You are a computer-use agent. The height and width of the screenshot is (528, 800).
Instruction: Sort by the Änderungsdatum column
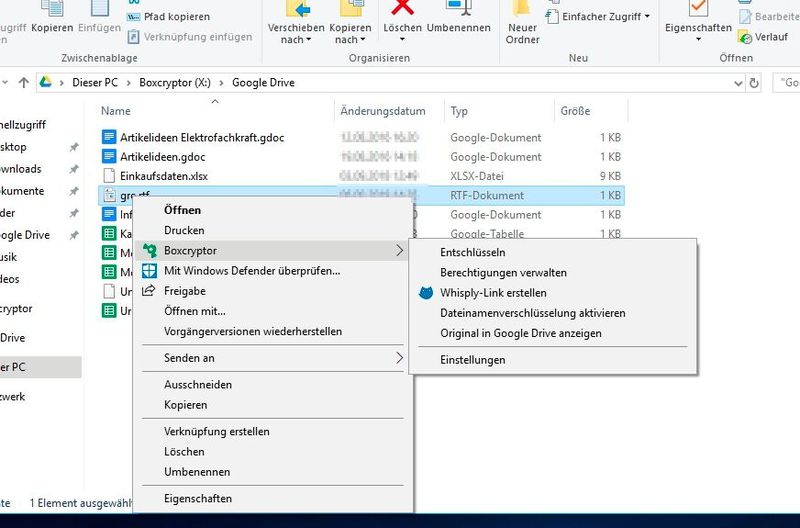[383, 111]
